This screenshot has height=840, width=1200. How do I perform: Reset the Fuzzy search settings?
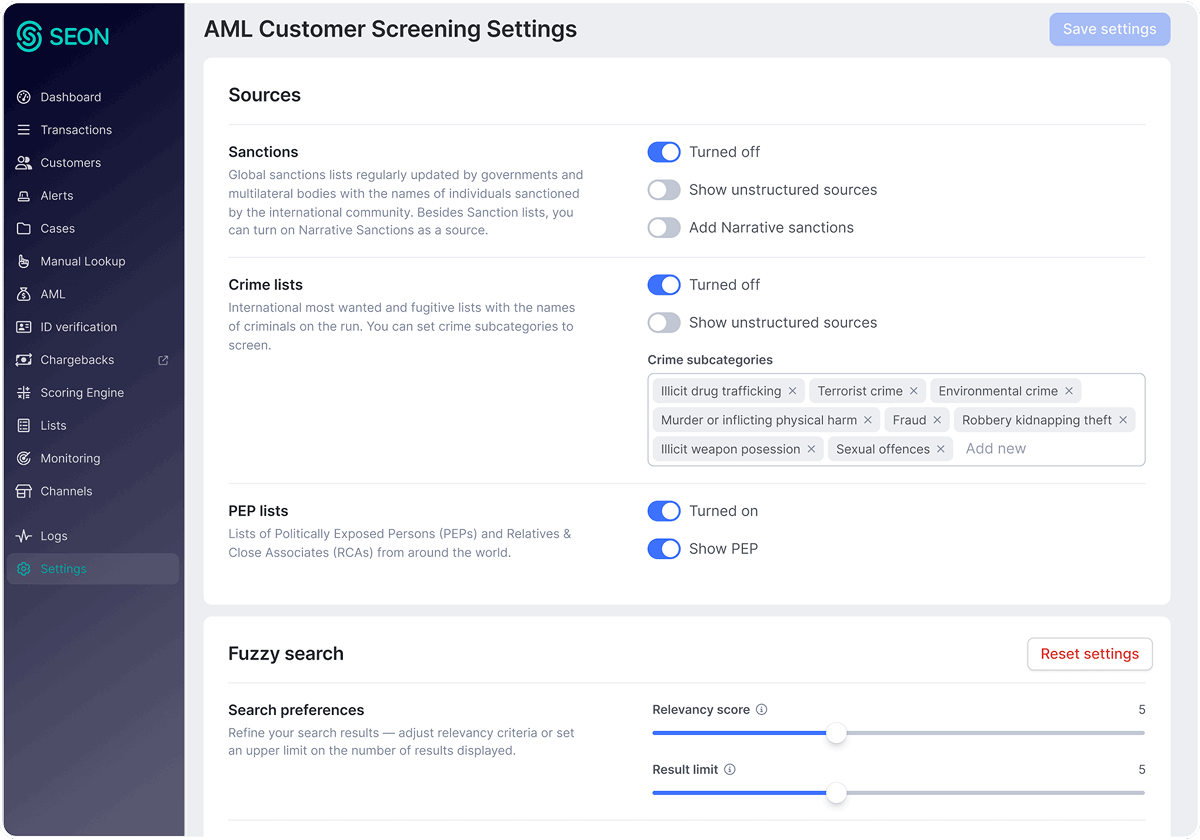[x=1089, y=654]
